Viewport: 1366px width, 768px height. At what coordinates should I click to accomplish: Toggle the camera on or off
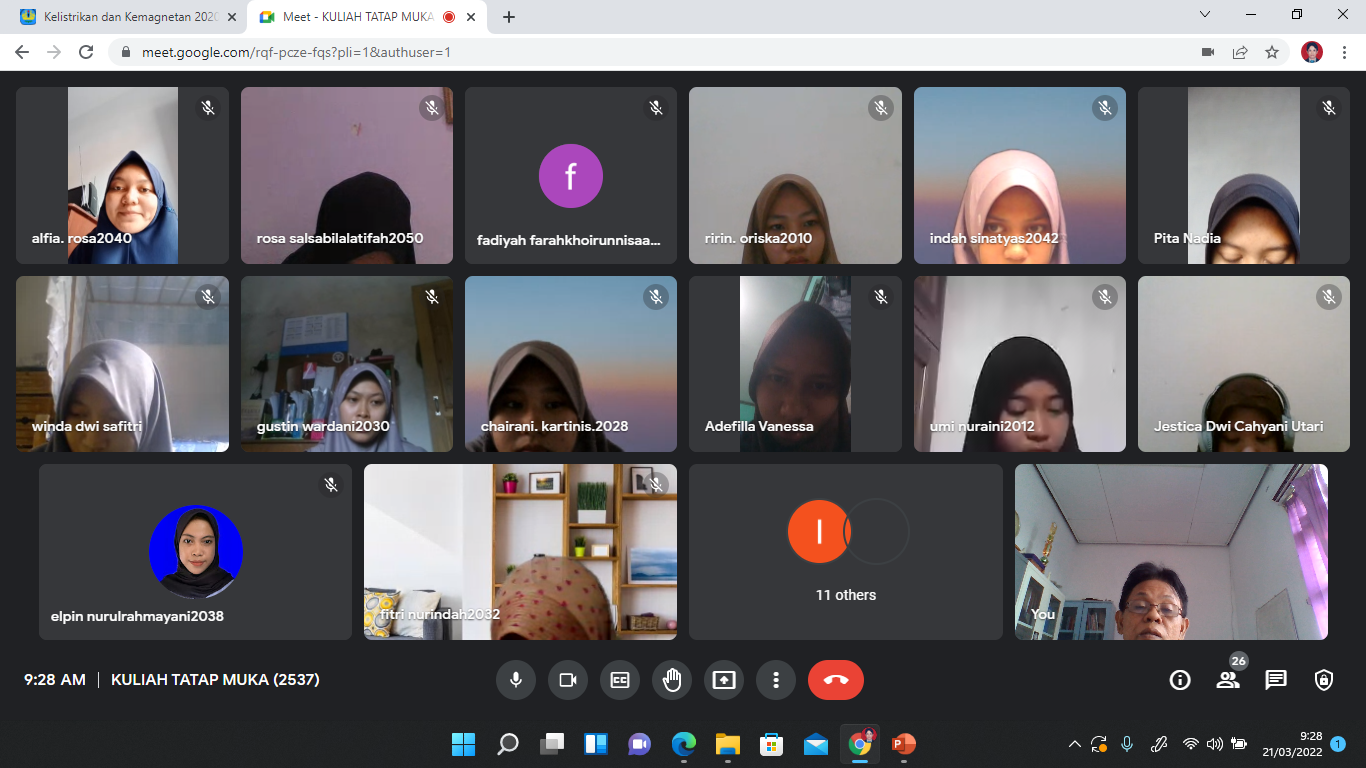[568, 680]
